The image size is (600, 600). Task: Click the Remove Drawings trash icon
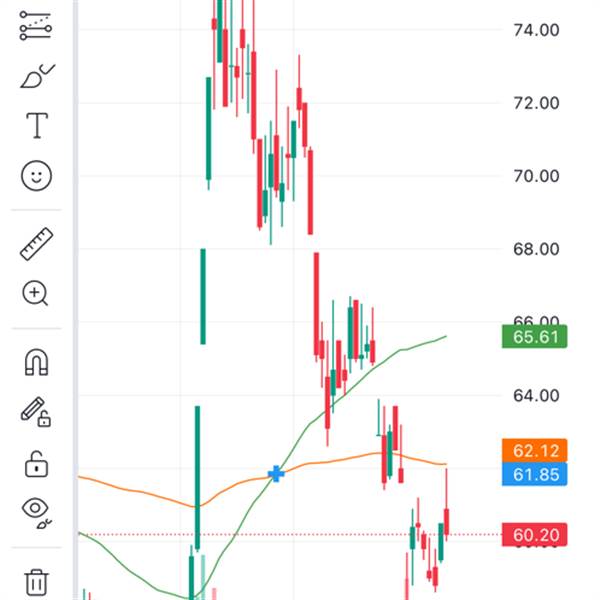pyautogui.click(x=37, y=582)
